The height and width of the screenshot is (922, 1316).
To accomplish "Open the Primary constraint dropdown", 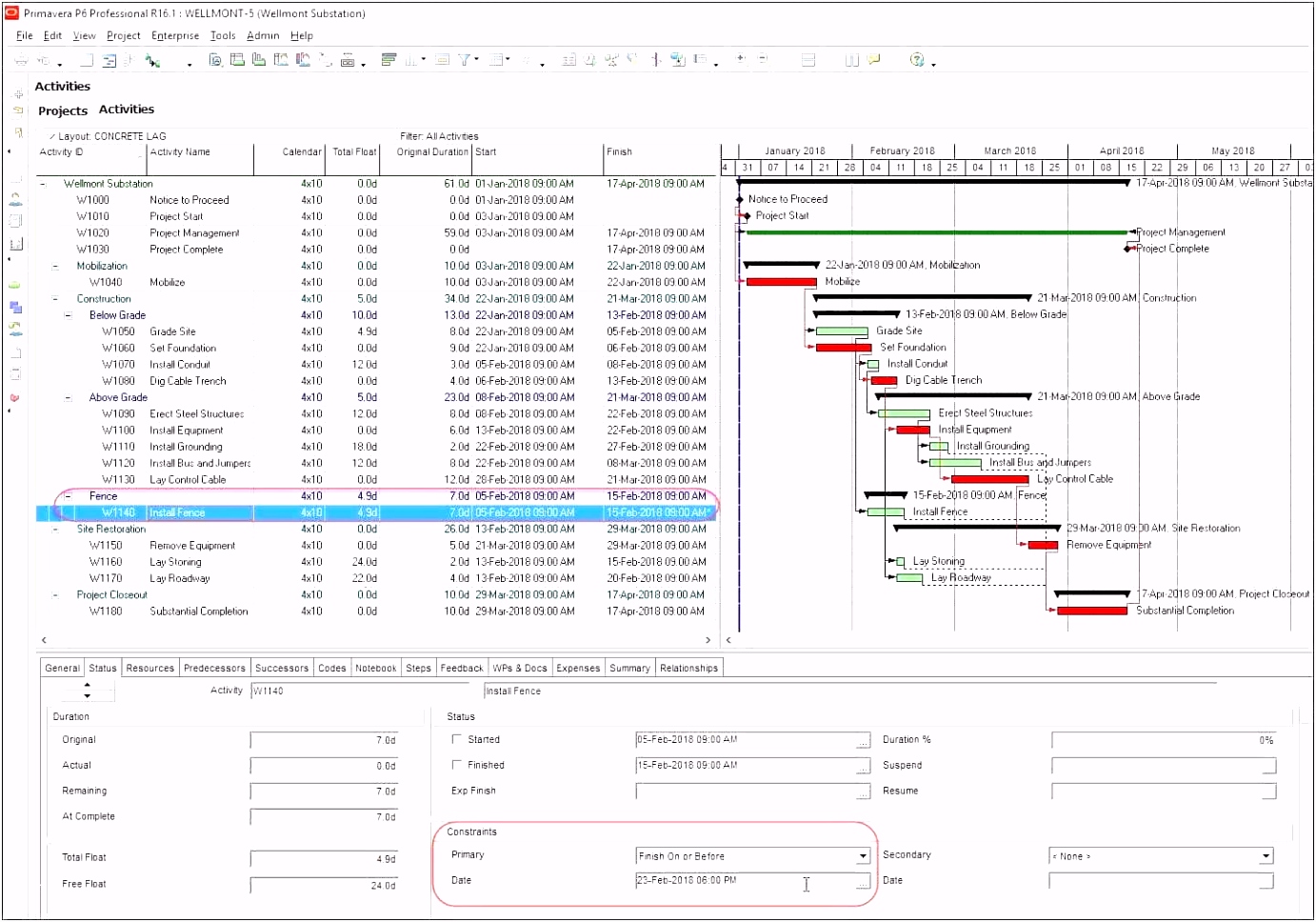I will (863, 856).
